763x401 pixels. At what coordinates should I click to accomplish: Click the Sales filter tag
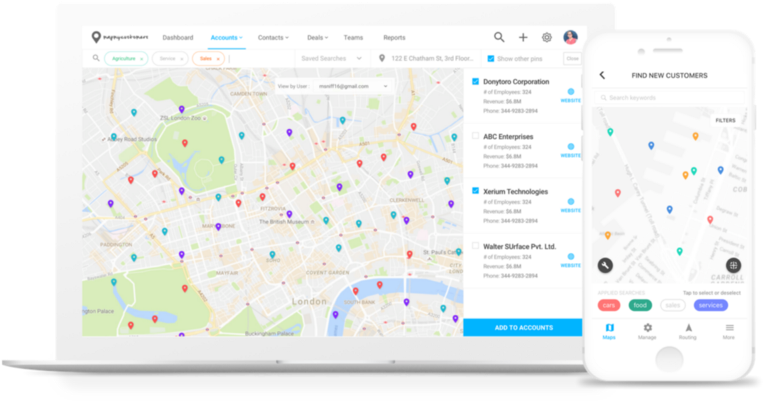[x=206, y=58]
